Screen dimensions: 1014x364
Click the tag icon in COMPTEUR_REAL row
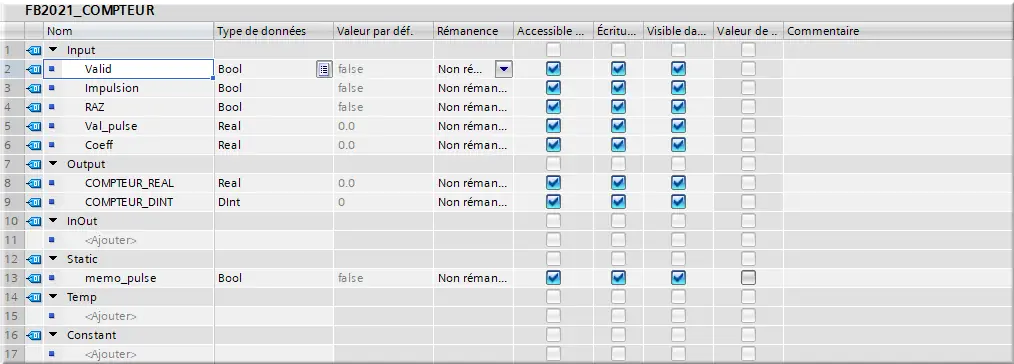click(34, 183)
